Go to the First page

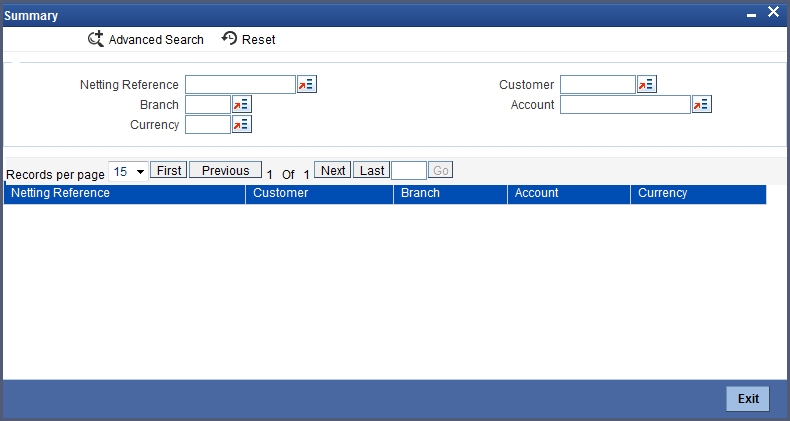[x=169, y=170]
